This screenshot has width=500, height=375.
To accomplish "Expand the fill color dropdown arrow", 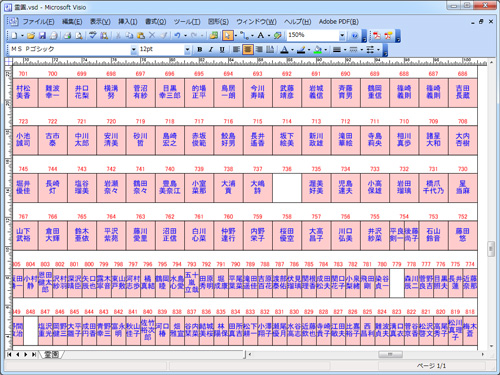I will pyautogui.click(x=326, y=50).
